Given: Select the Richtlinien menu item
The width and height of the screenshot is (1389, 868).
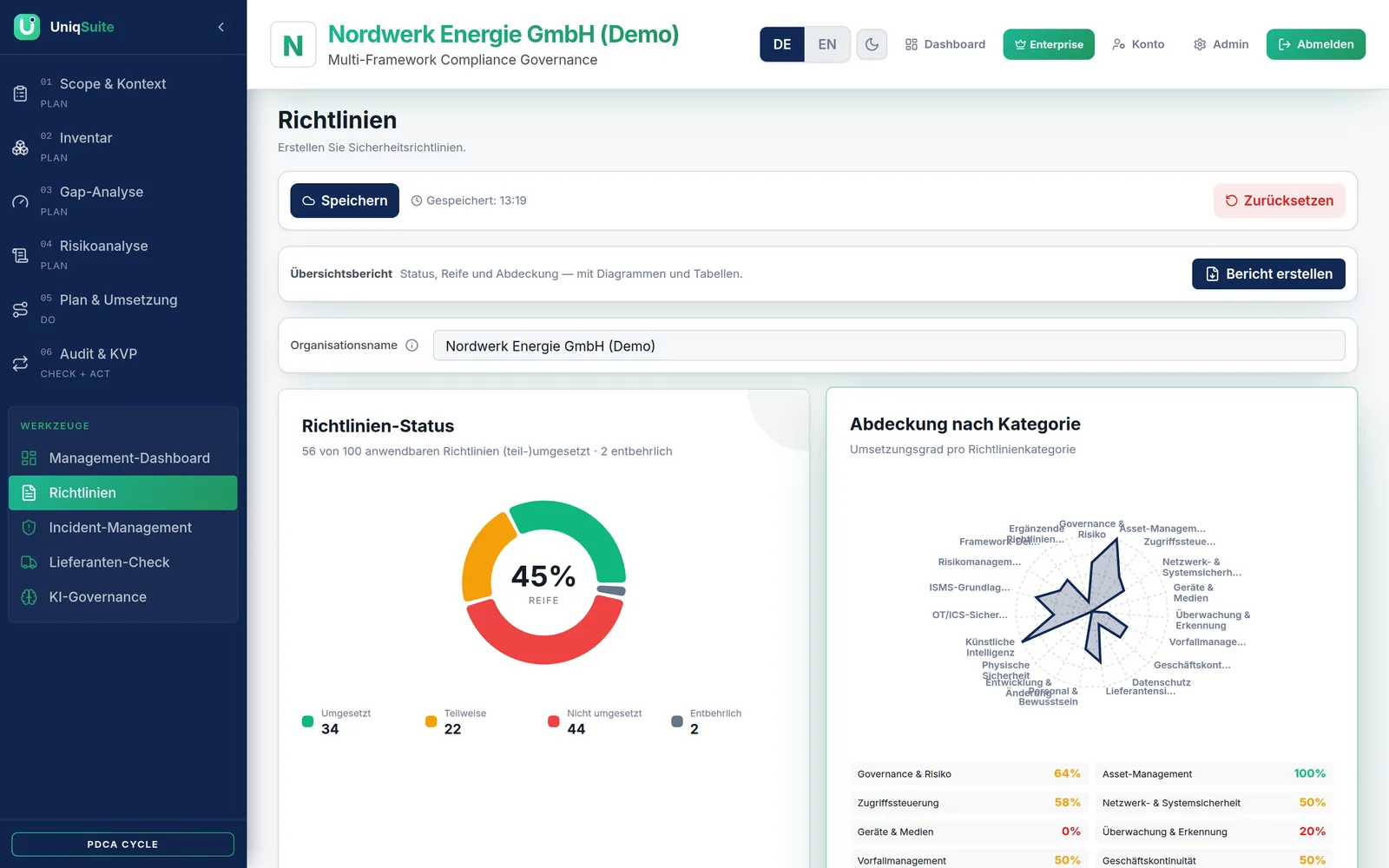Looking at the screenshot, I should coord(122,493).
